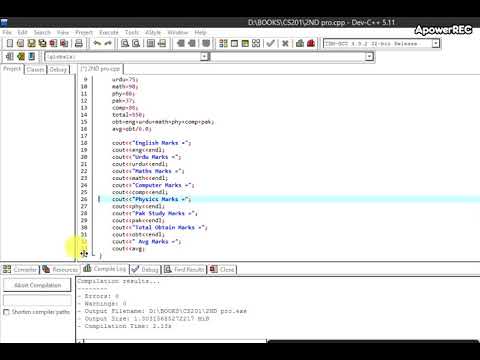This screenshot has width=480, height=360.
Task: Click the Go to function icon
Action: (x=151, y=43)
